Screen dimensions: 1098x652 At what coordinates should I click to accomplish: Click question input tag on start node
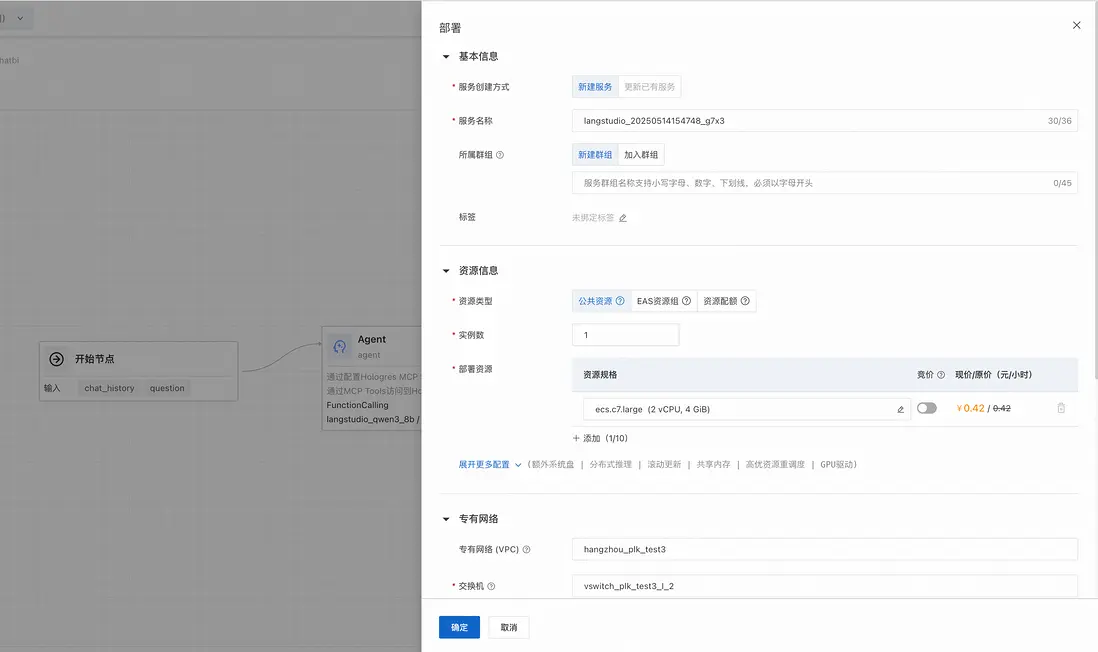click(x=167, y=388)
